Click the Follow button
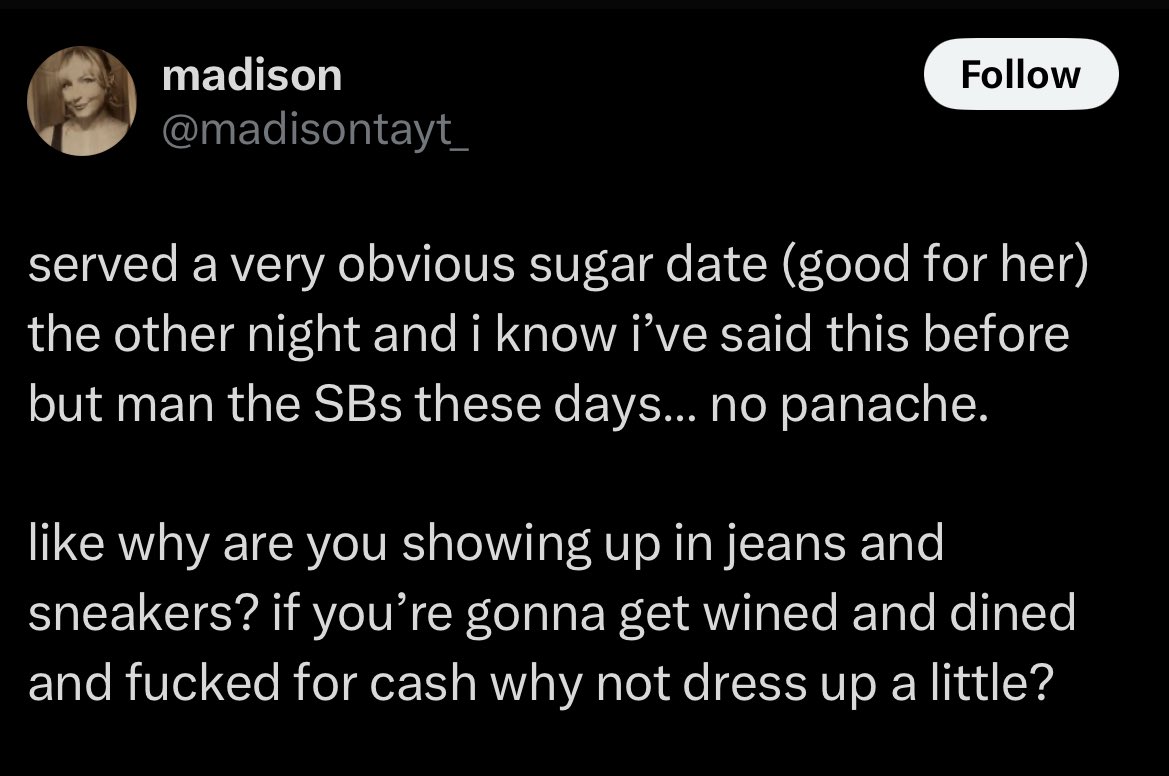 1021,75
